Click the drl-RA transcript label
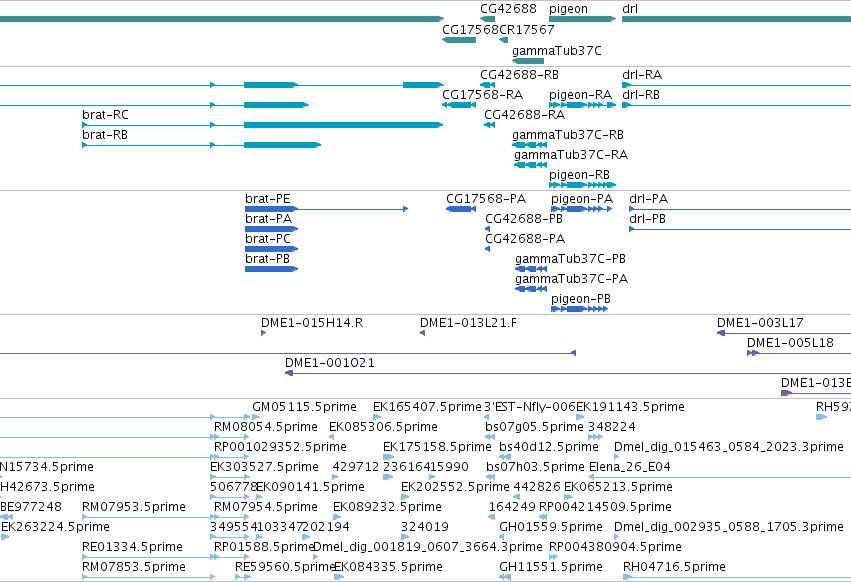 [x=642, y=74]
